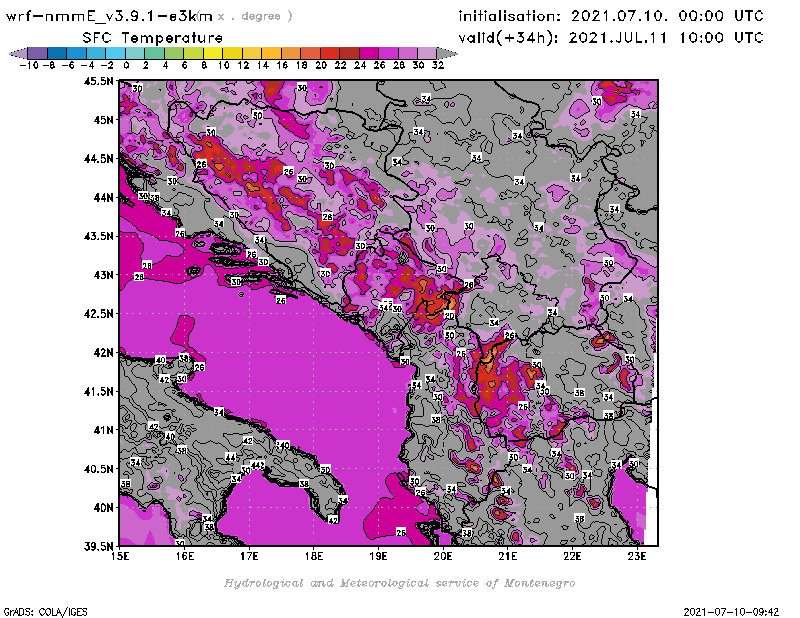
Task: Click the "14" label under the color scale
Action: [263, 65]
